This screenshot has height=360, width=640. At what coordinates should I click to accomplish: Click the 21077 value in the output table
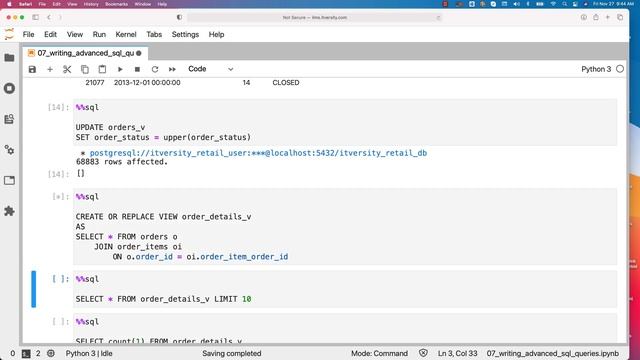[x=95, y=82]
